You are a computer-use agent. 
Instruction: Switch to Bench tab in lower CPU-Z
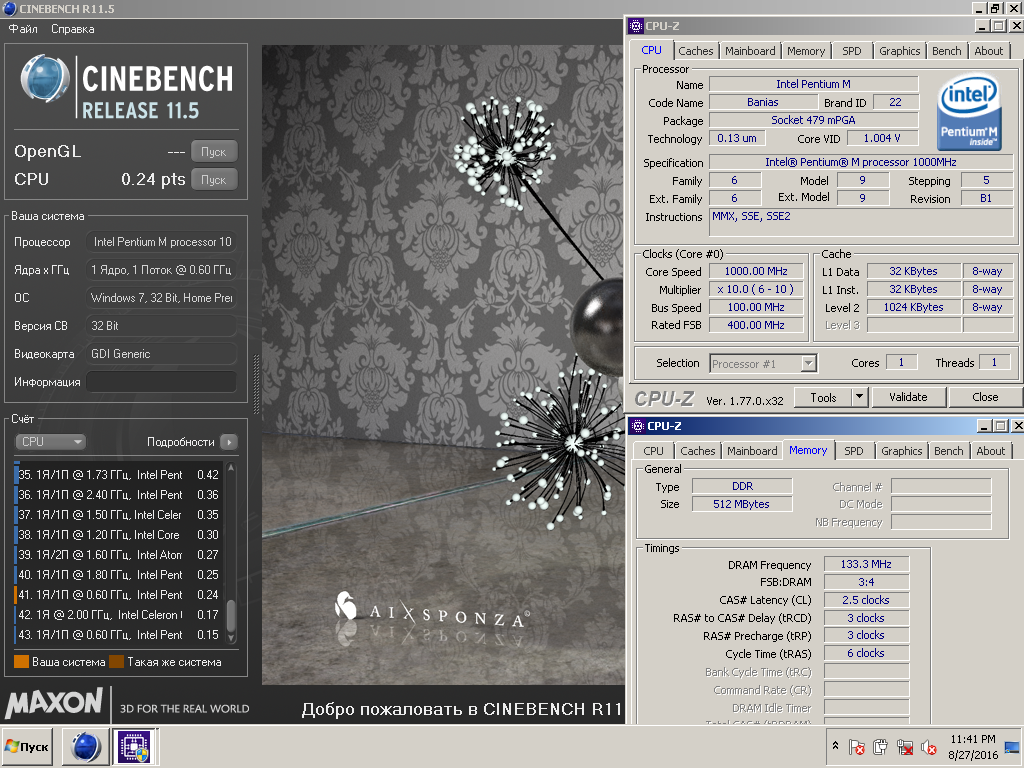coord(948,451)
